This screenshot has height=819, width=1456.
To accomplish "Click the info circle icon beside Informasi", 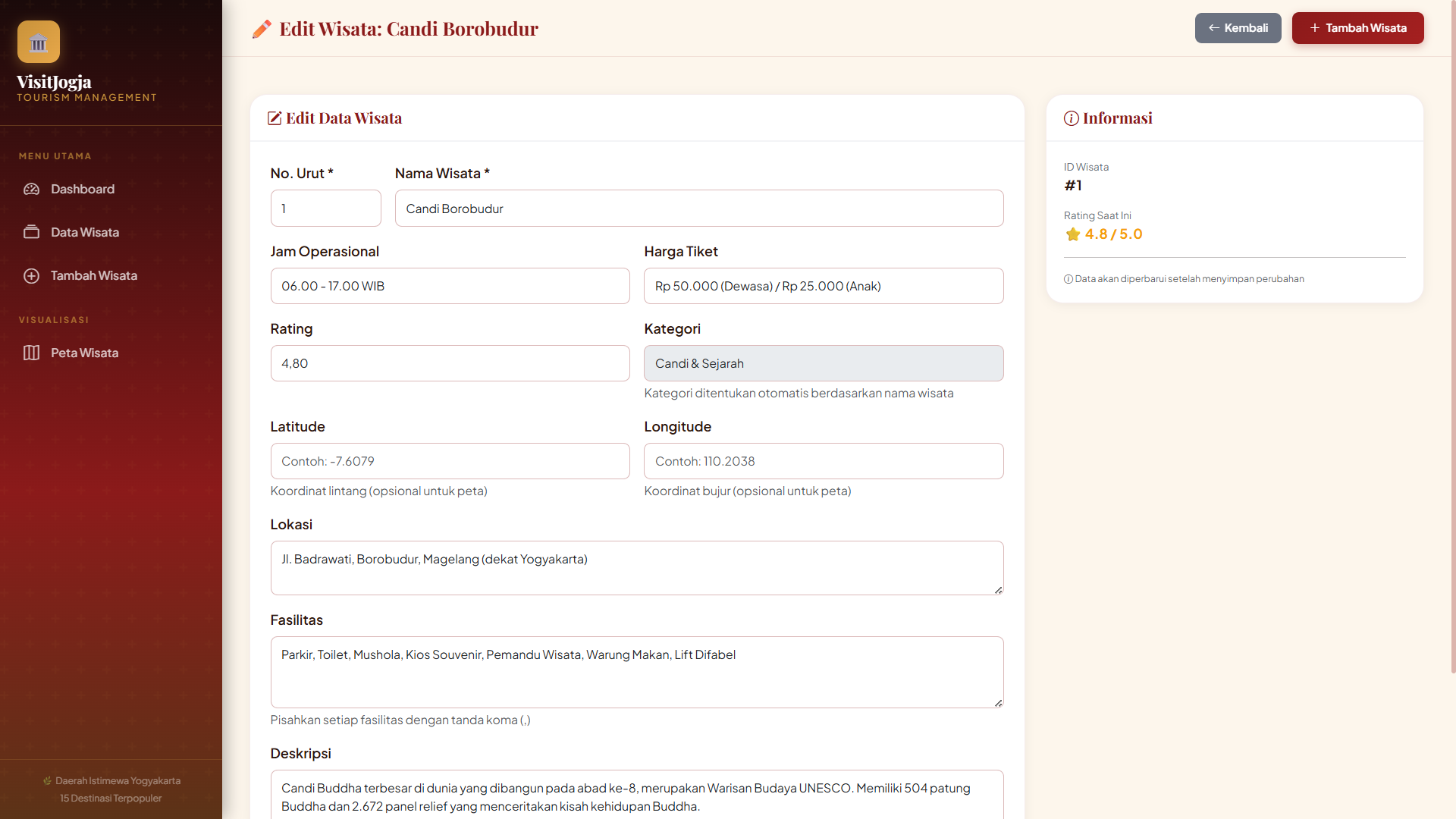I will pos(1071,118).
